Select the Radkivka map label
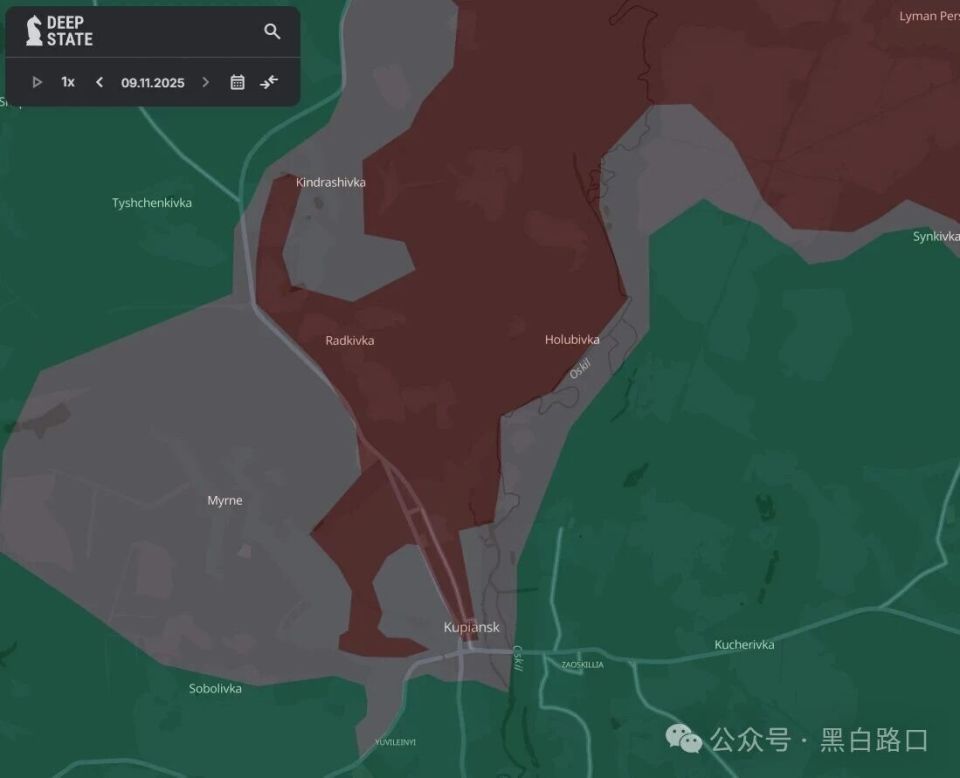 point(350,341)
